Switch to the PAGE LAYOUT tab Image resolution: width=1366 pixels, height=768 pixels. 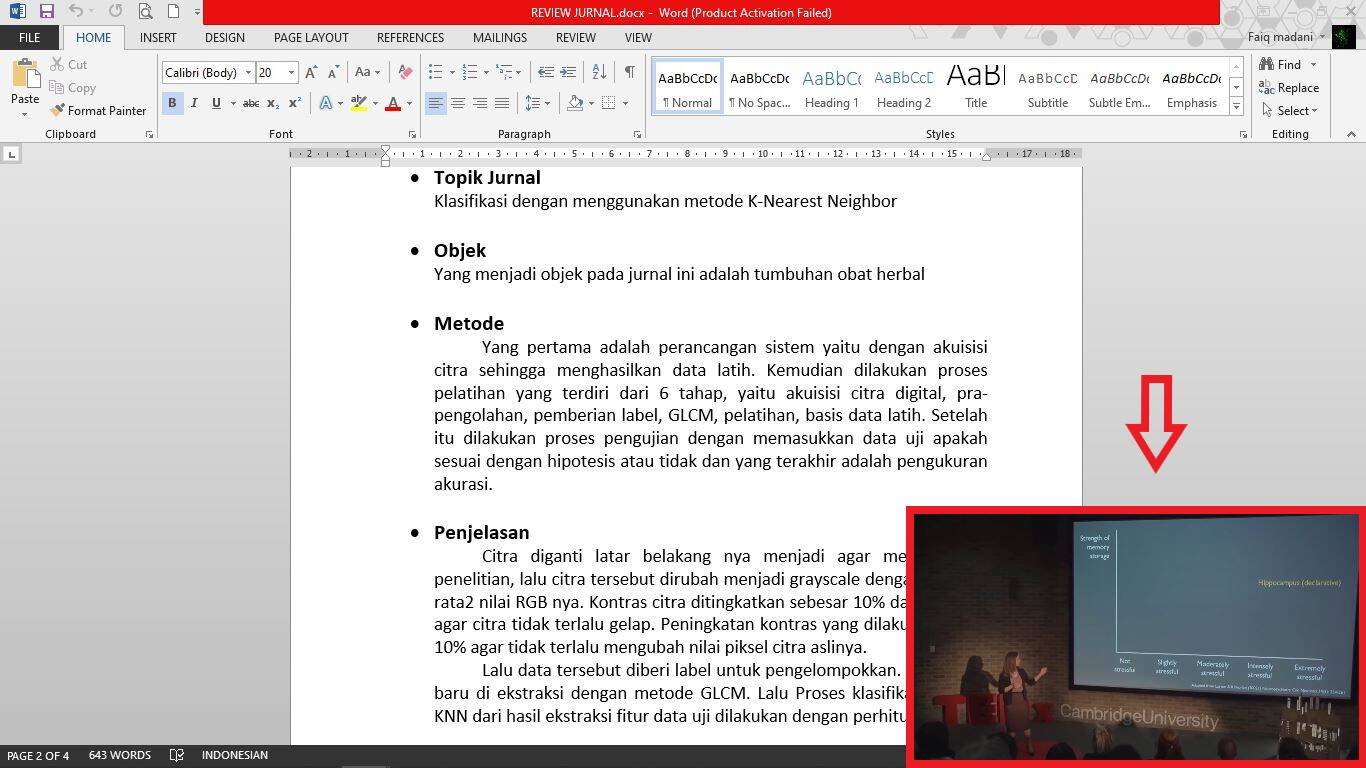(x=311, y=38)
